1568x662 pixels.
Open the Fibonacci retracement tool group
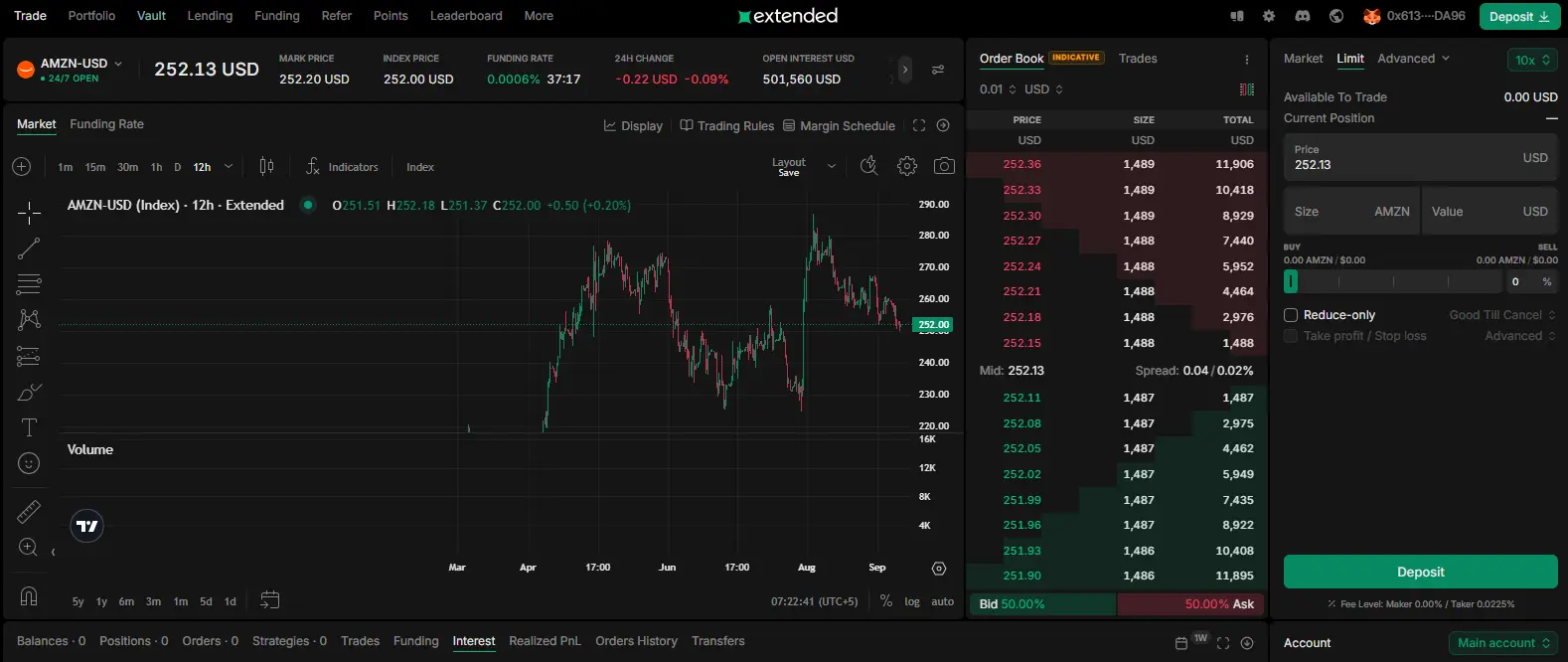tap(29, 284)
